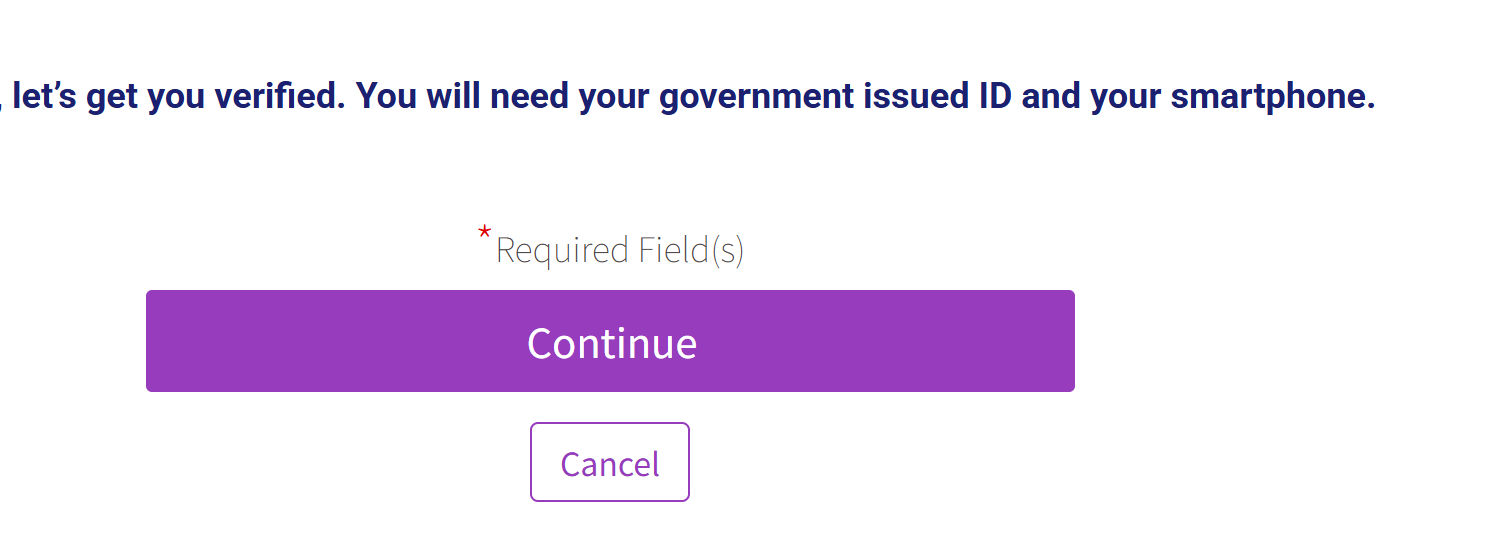Click the Cancel button
This screenshot has width=1490, height=538.
(x=610, y=462)
